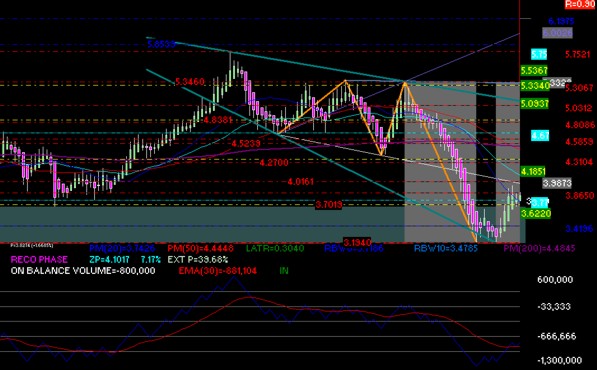The width and height of the screenshot is (597, 370).
Task: Select the green 5.0937 price tag
Action: pyautogui.click(x=535, y=103)
